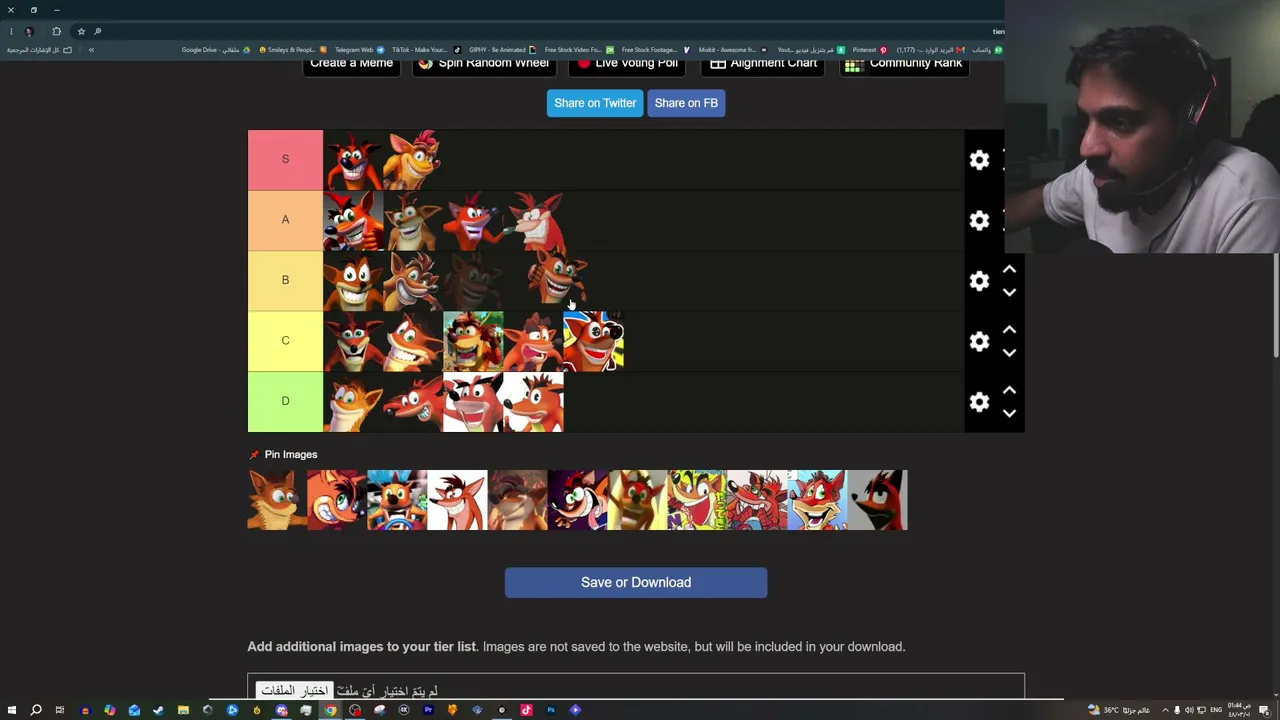Screen dimensions: 1280x720
Task: Click the choose files button
Action: 294,690
